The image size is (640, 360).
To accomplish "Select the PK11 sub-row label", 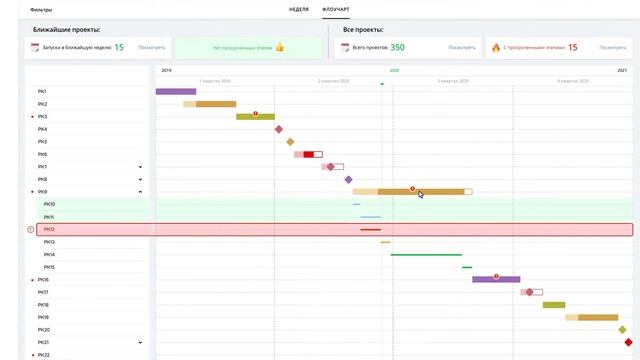I will (x=49, y=217).
